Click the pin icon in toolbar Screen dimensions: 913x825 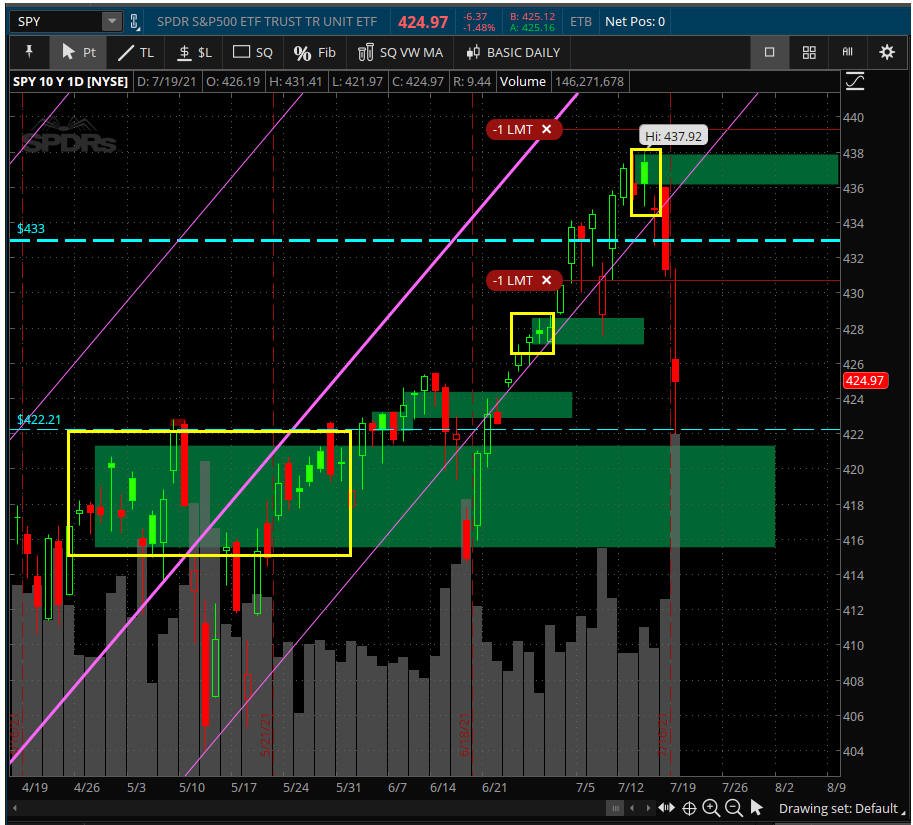[x=29, y=52]
